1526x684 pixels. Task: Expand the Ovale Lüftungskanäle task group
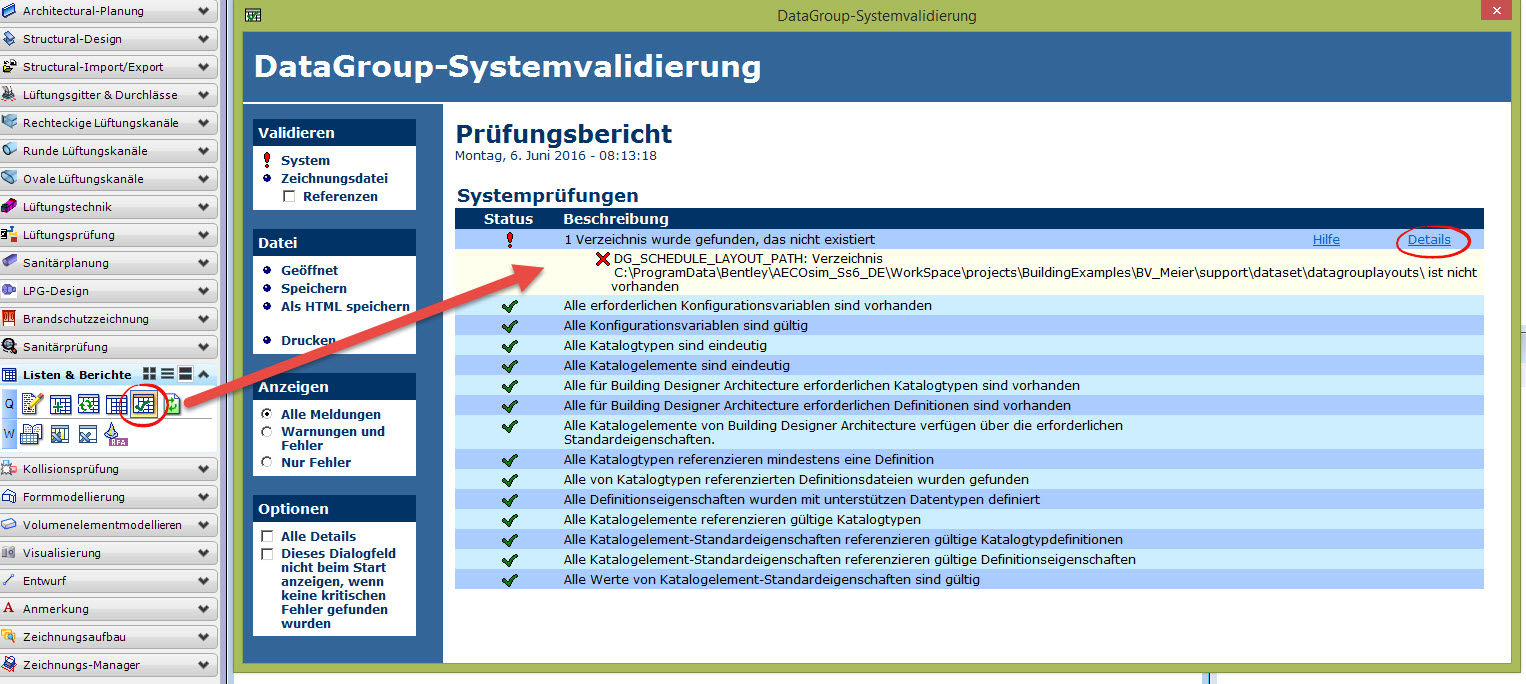click(x=204, y=179)
